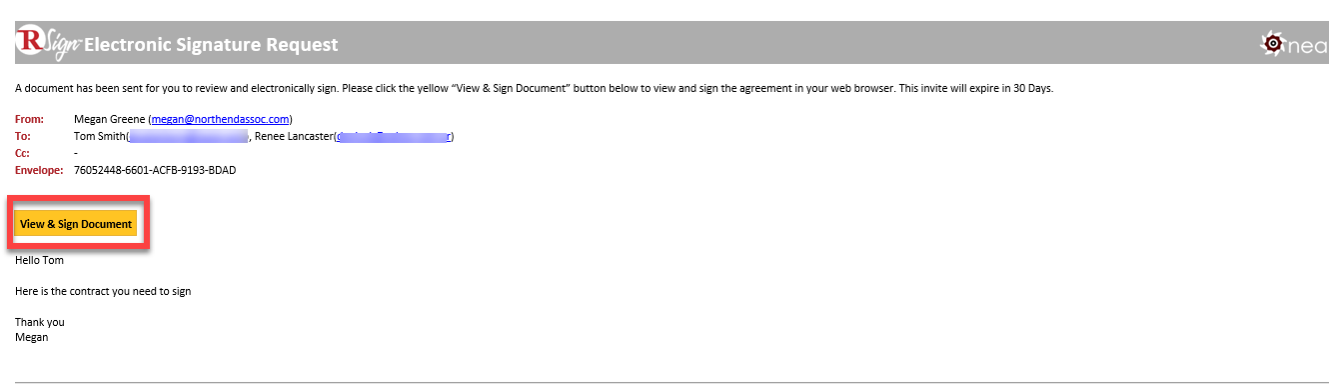
Task: Open megan@northendassoc.com email link
Action: click(220, 119)
